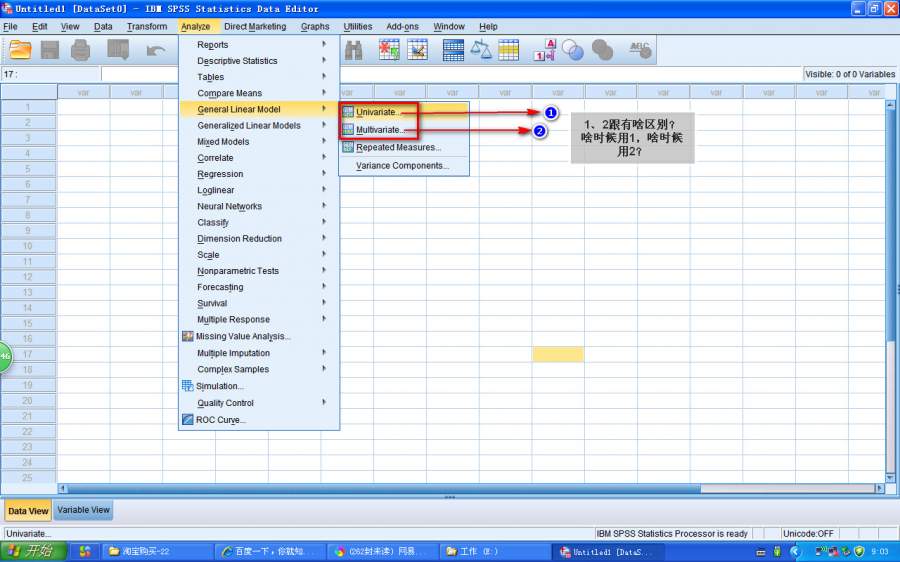This screenshot has height=562, width=900.
Task: Open the Neural Networks menu entry
Action: pos(259,206)
